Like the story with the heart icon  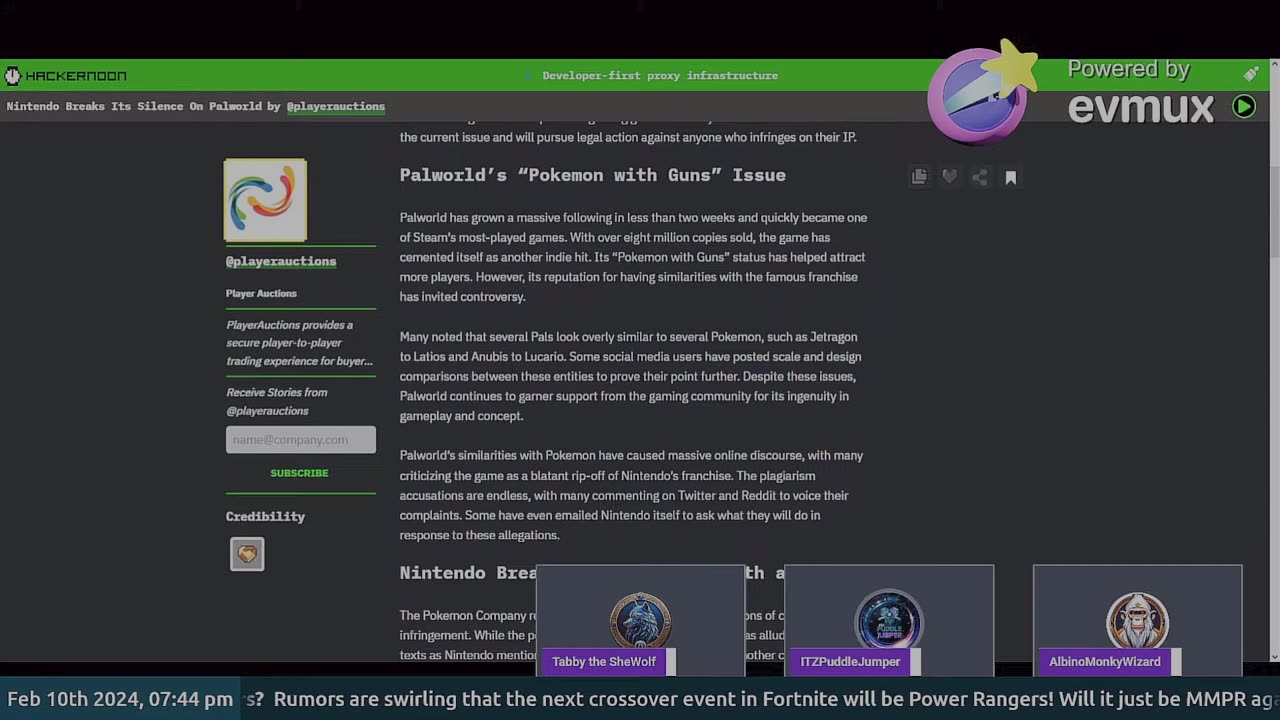pos(949,177)
